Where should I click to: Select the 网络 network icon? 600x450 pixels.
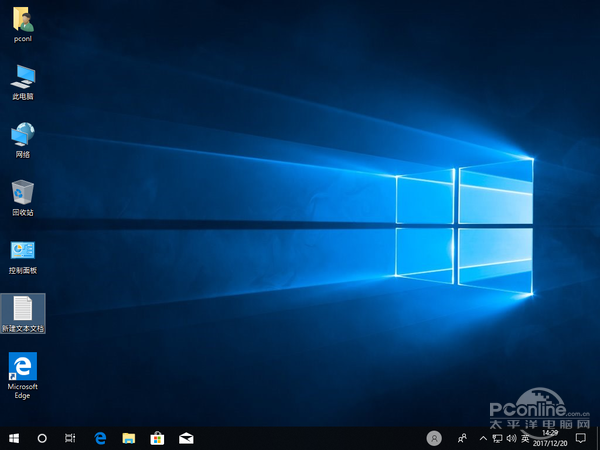tap(23, 140)
